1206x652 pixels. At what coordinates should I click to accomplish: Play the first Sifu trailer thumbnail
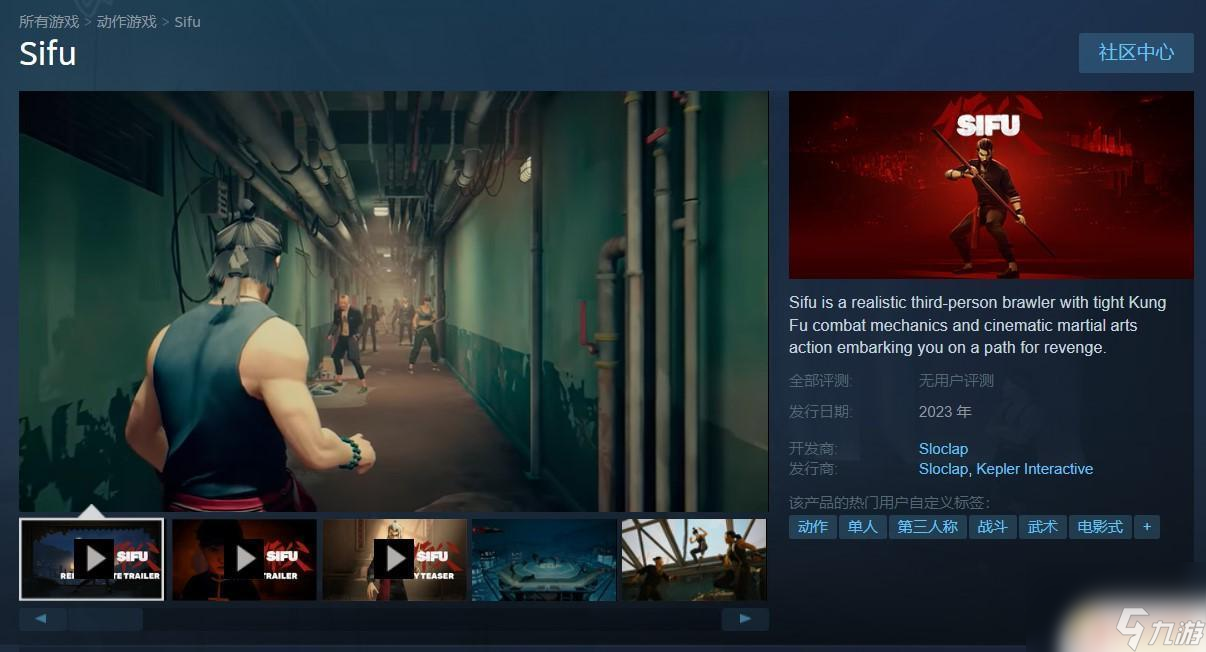pyautogui.click(x=92, y=559)
